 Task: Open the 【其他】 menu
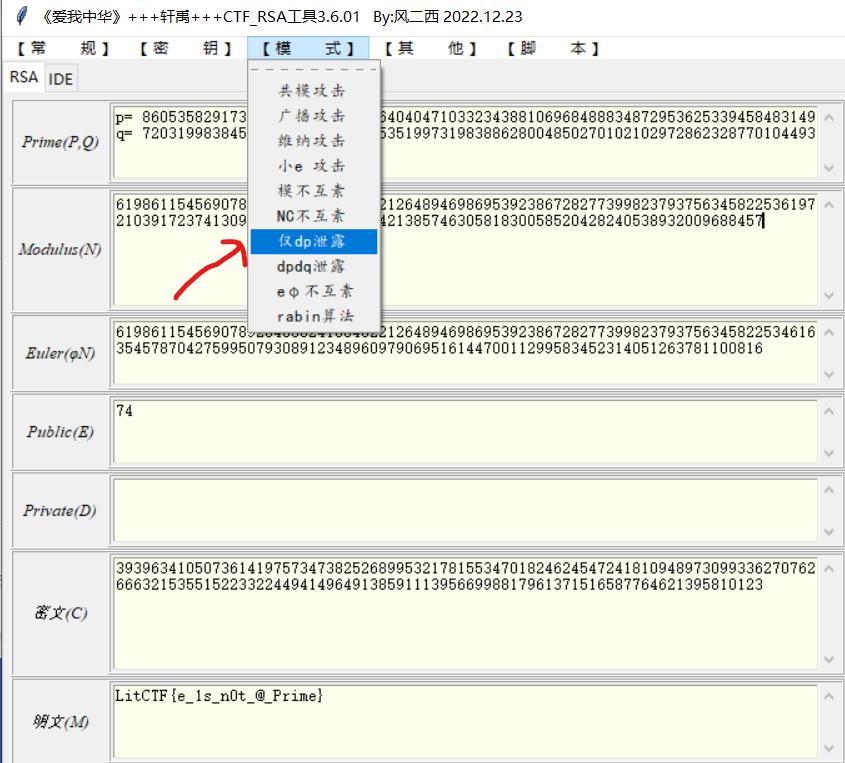tap(431, 48)
